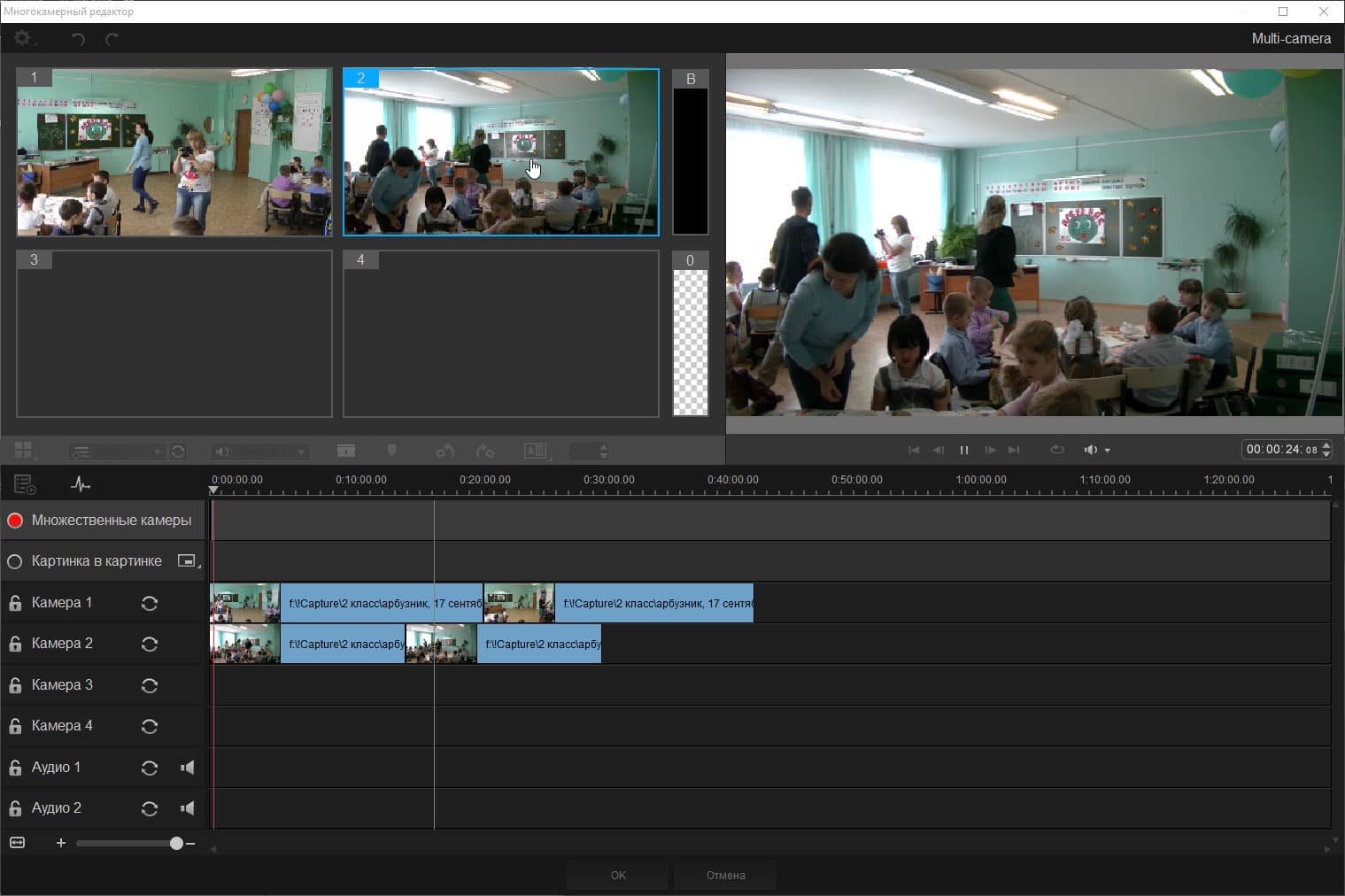Click the timecode field 00:00:24:08
This screenshot has width=1345, height=896.
coord(1281,450)
